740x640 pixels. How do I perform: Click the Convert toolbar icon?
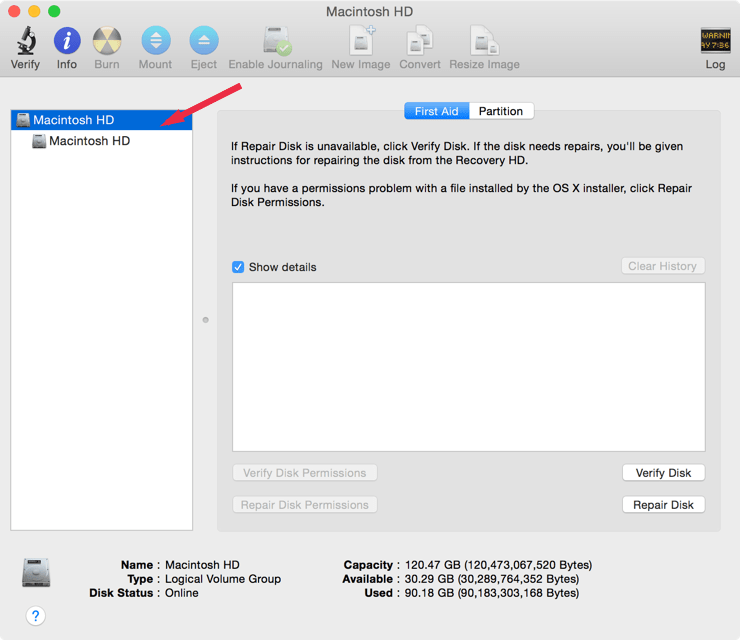tap(420, 41)
